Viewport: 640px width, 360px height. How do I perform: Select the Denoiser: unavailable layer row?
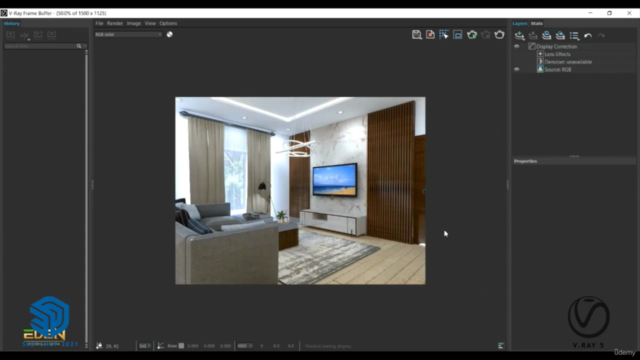point(574,62)
